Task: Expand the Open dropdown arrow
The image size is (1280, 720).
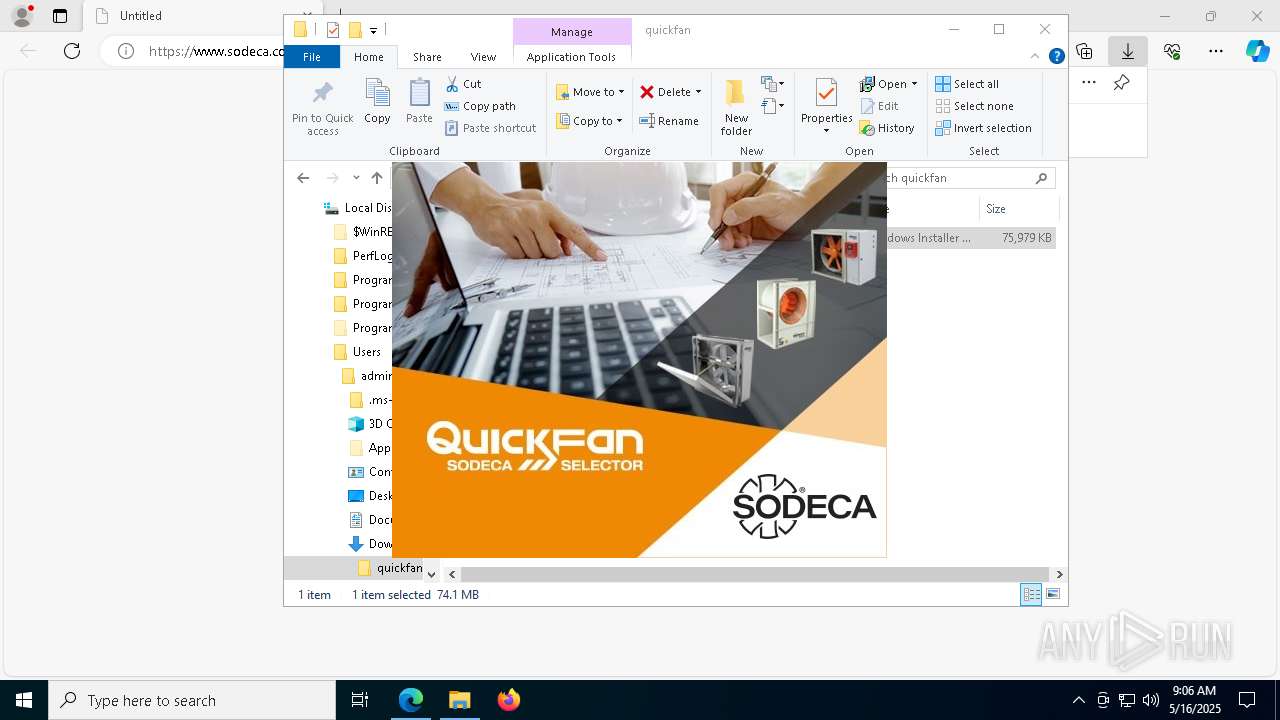Action: (914, 84)
